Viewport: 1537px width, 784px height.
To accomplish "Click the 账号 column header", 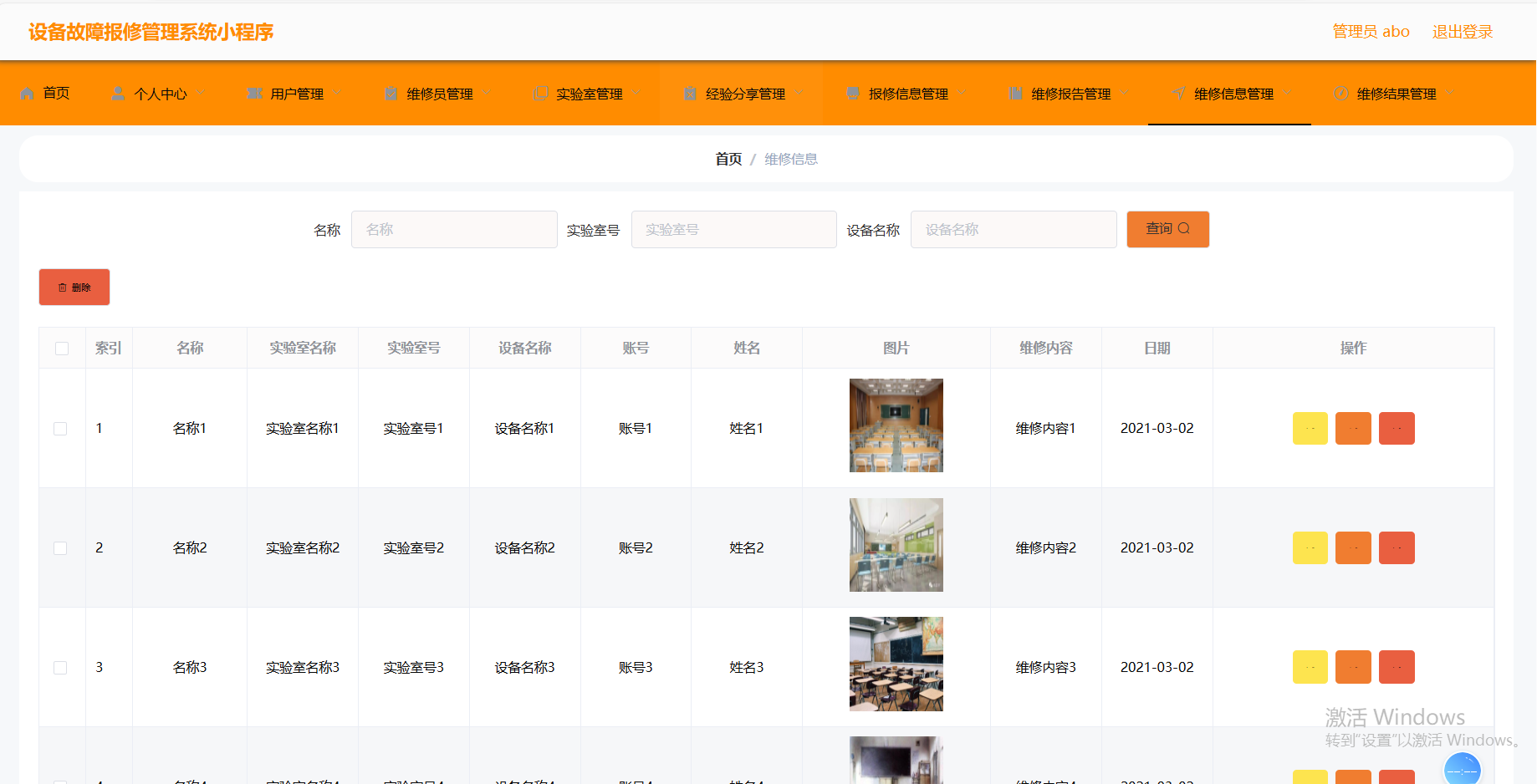I will pyautogui.click(x=636, y=348).
